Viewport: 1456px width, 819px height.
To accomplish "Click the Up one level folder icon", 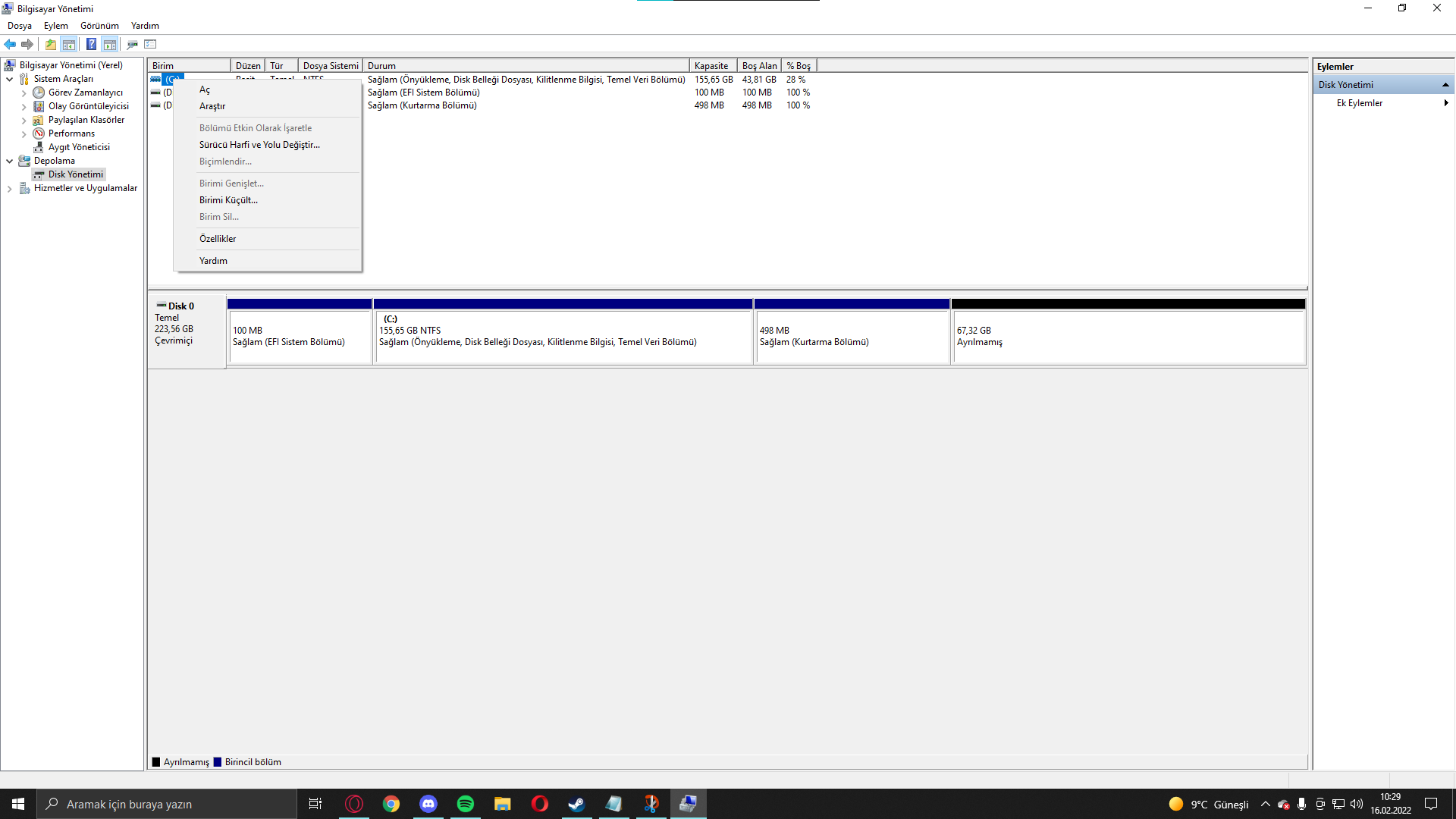I will coord(50,44).
